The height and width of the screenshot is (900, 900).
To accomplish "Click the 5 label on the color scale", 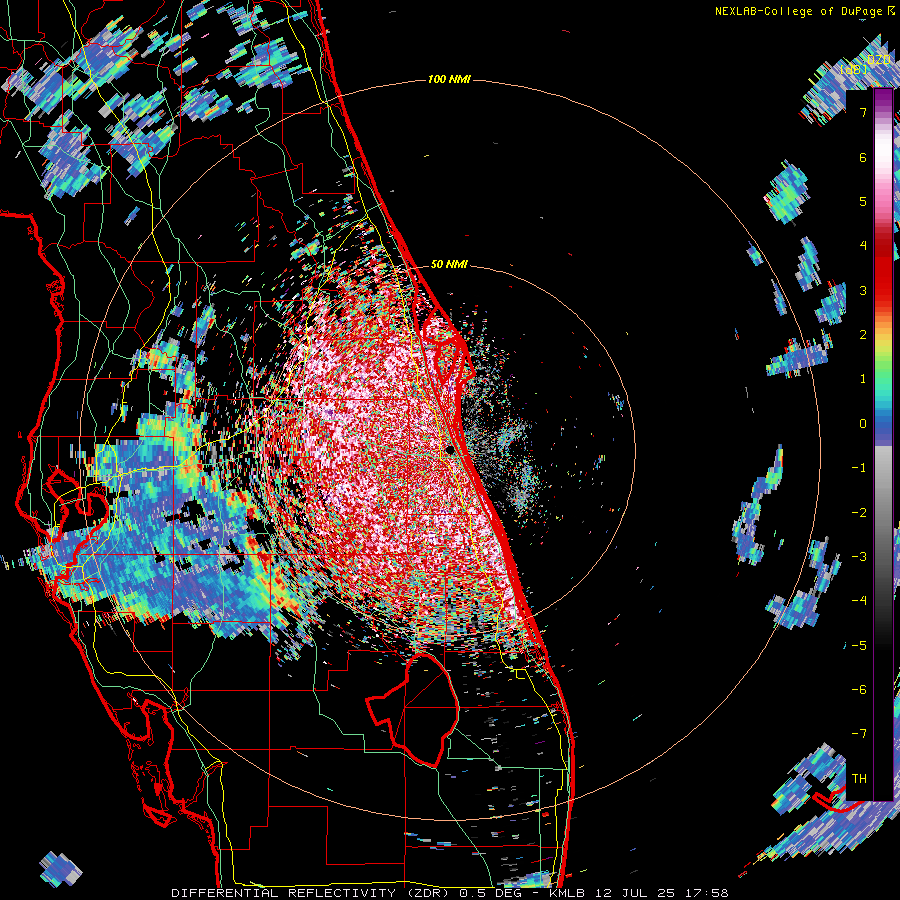I will tap(863, 201).
